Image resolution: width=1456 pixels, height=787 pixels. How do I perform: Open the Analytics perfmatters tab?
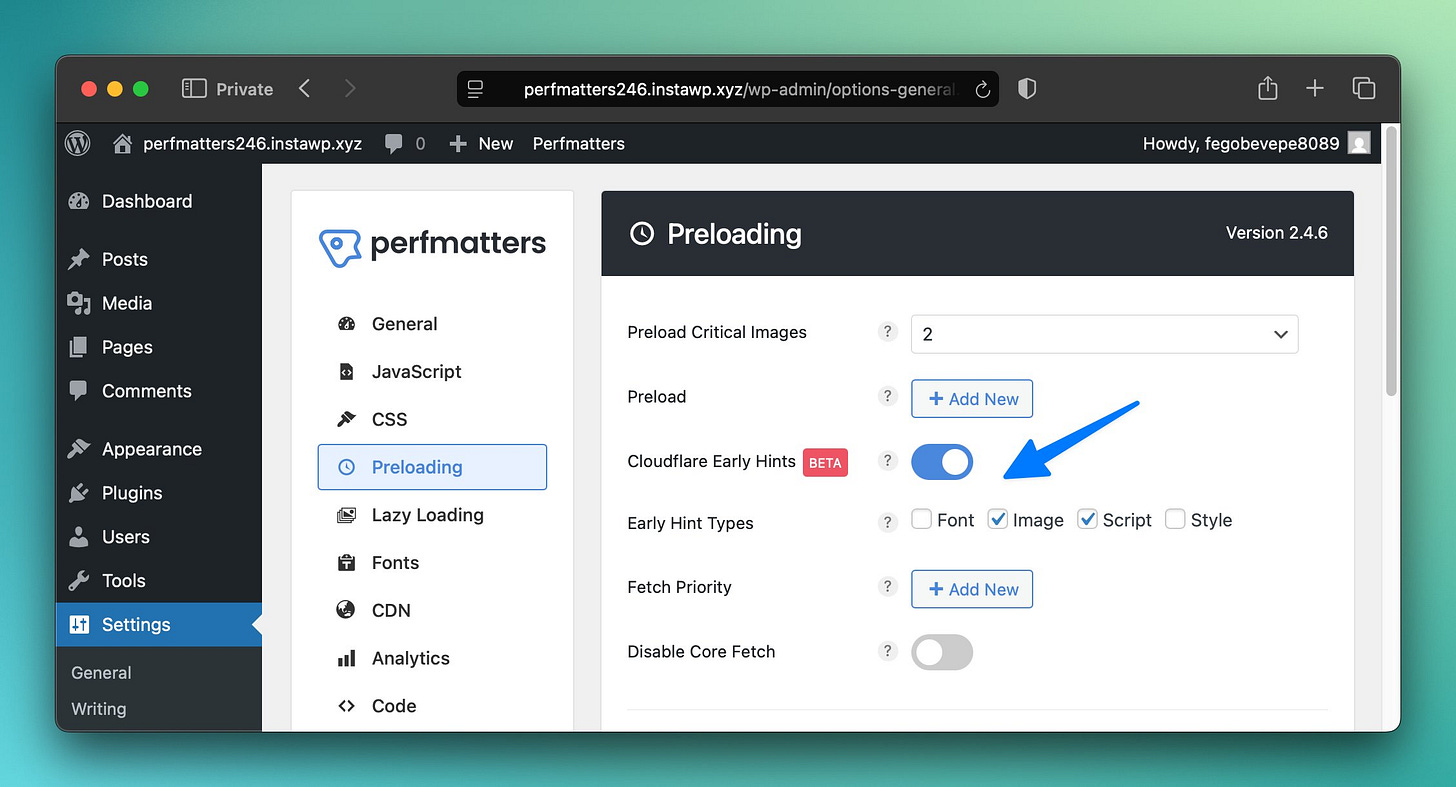(x=432, y=658)
